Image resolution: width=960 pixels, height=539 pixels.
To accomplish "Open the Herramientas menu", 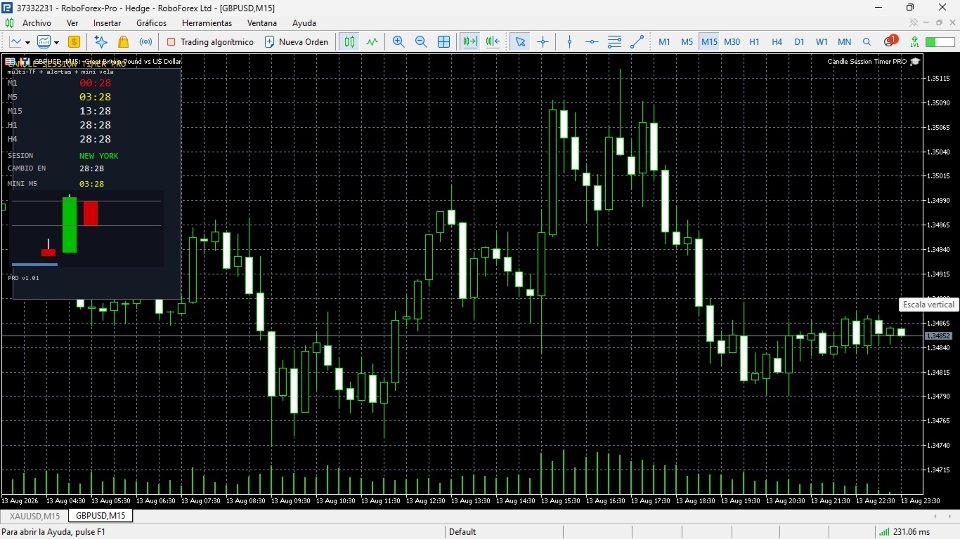I will coord(207,23).
